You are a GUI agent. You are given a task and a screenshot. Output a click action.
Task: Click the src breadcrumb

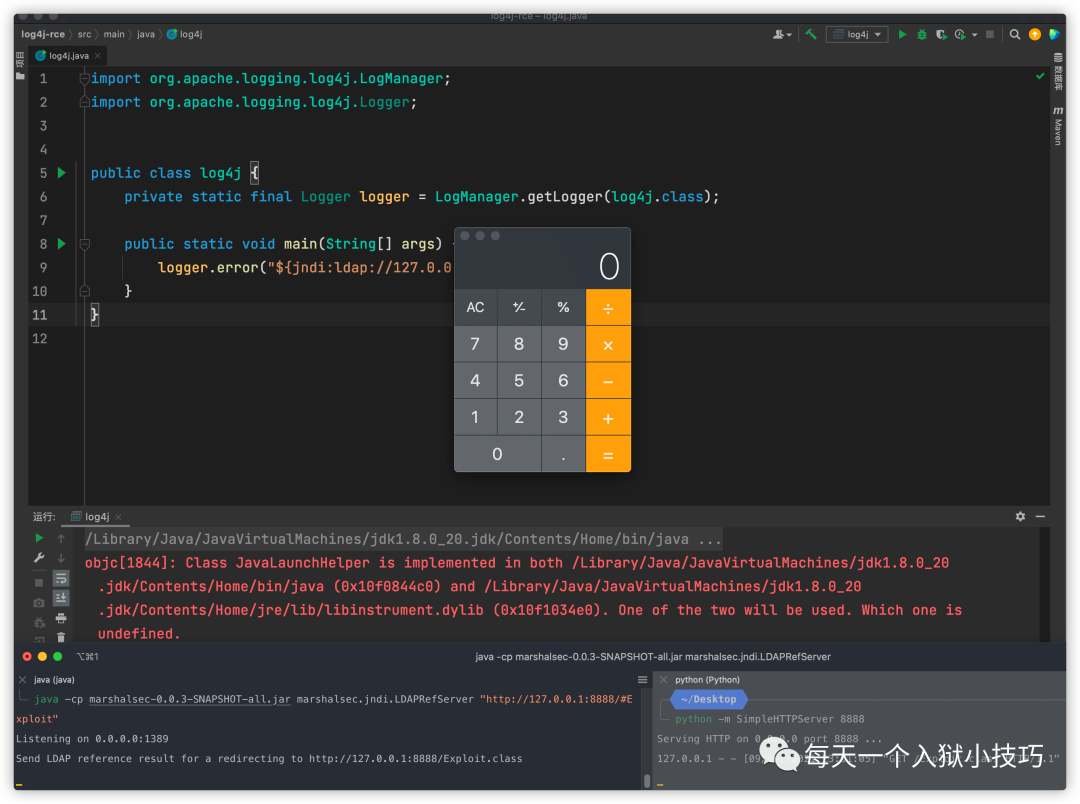point(84,34)
